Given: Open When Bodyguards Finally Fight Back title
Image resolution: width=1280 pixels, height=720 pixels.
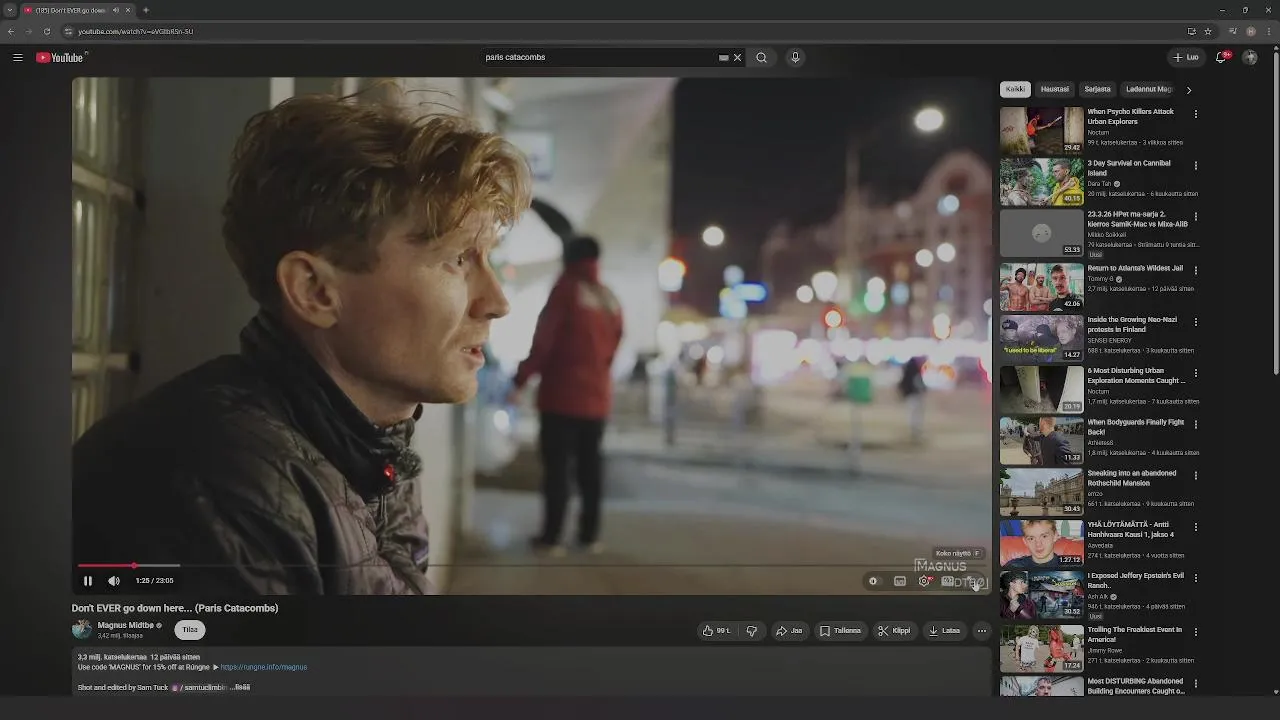Looking at the screenshot, I should pyautogui.click(x=1136, y=427).
